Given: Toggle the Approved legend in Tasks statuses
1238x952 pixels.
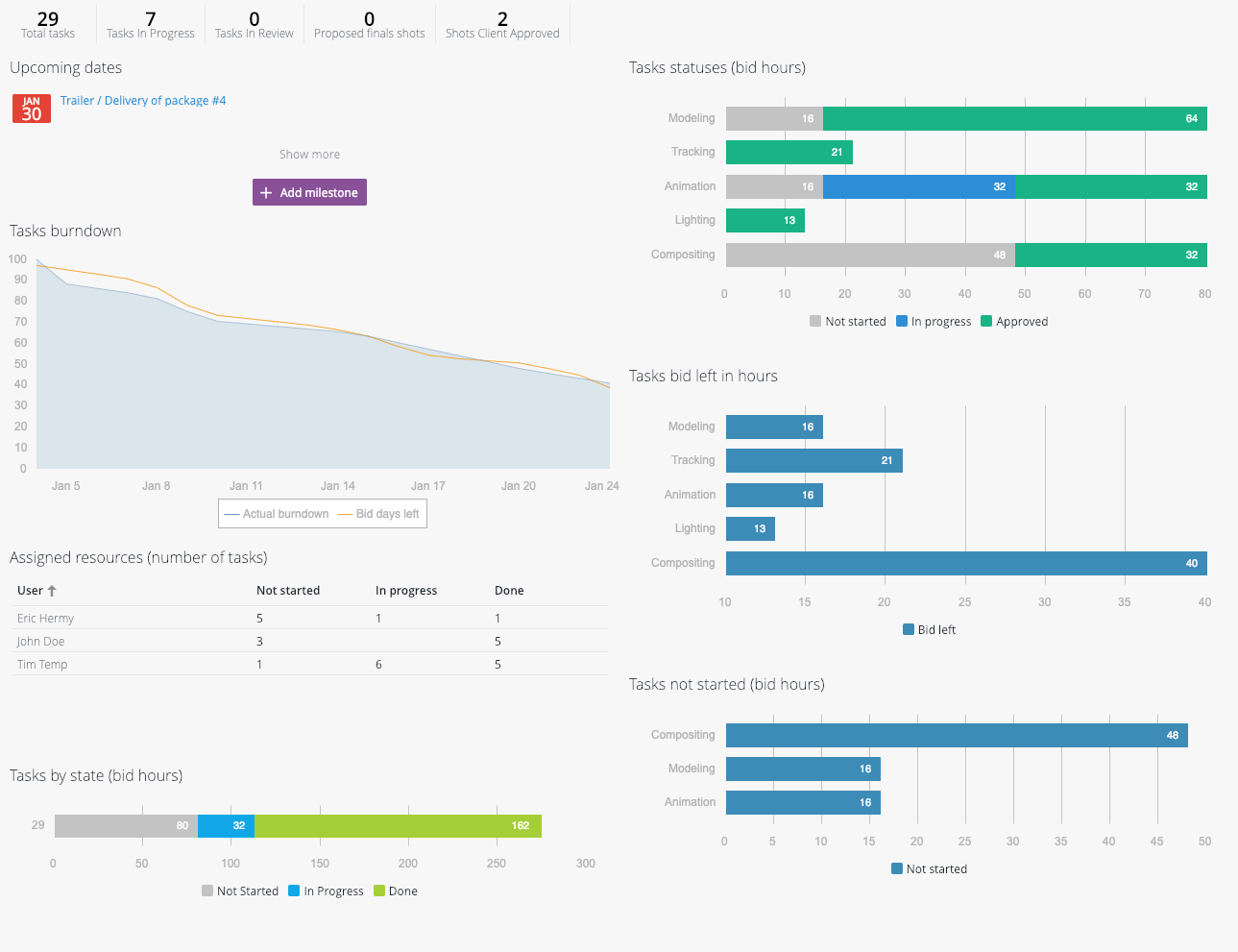Looking at the screenshot, I should click(x=1014, y=322).
